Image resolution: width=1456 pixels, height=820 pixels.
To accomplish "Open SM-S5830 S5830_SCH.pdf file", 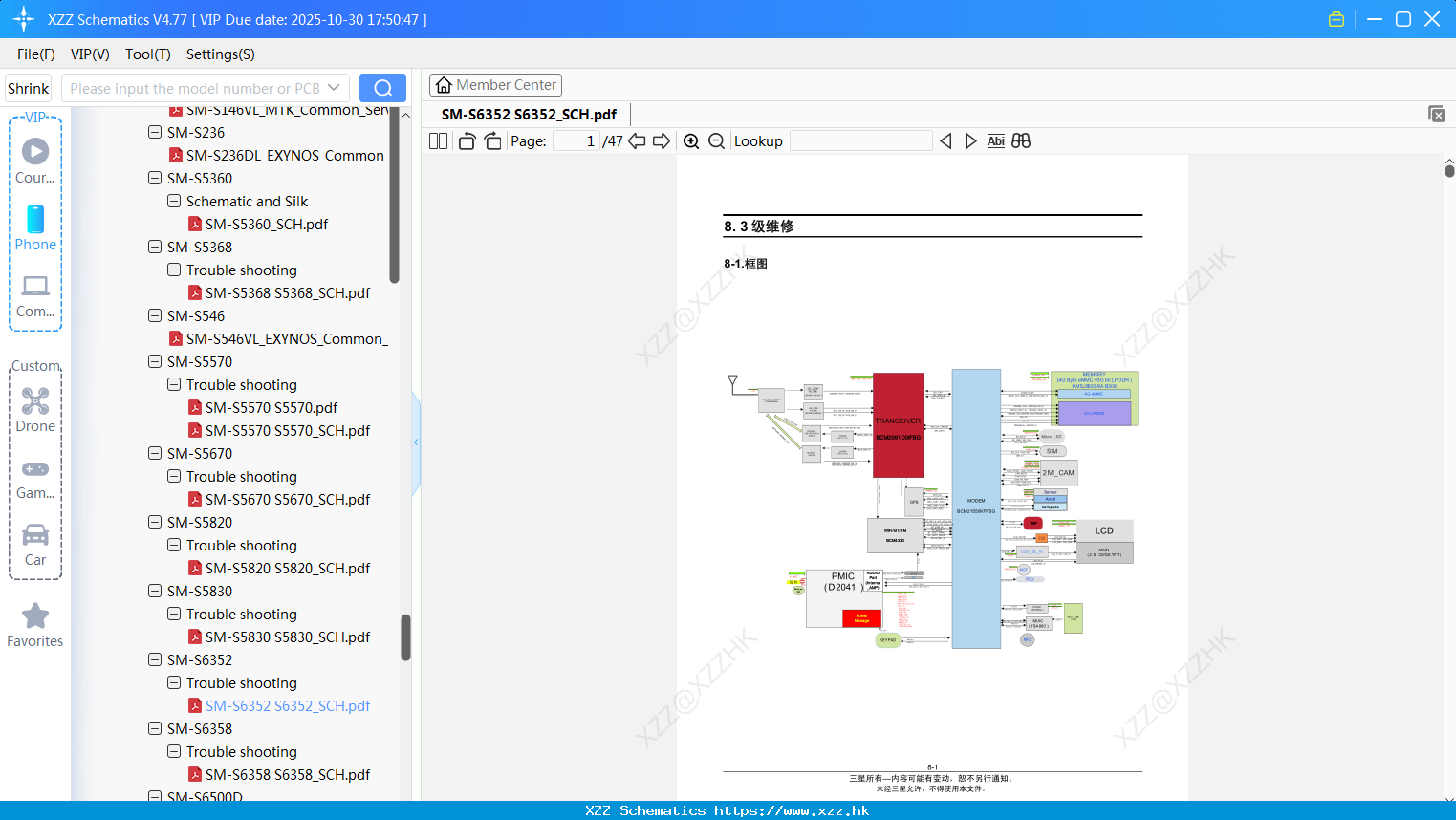I will click(288, 637).
